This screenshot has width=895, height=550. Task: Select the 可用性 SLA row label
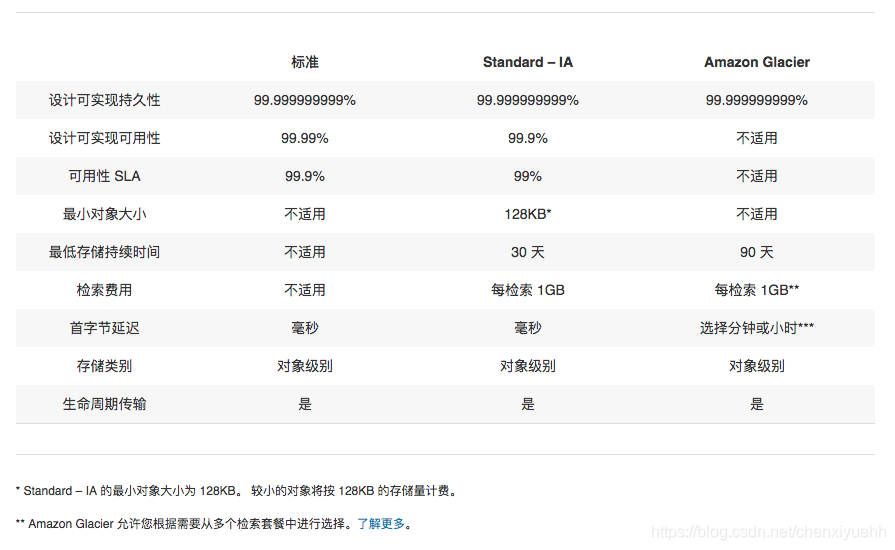coord(104,176)
